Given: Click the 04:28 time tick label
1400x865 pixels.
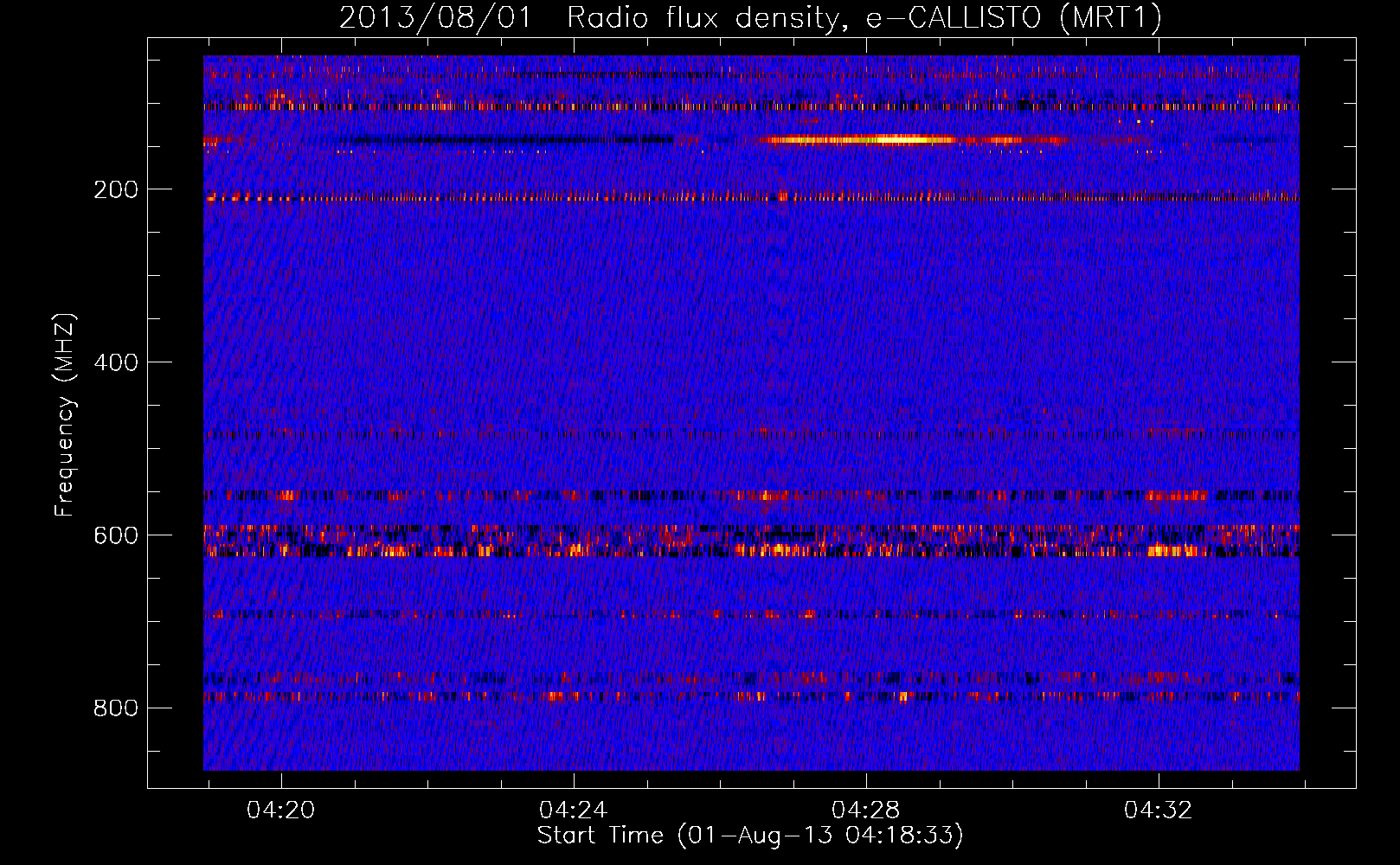Looking at the screenshot, I should pyautogui.click(x=866, y=811).
